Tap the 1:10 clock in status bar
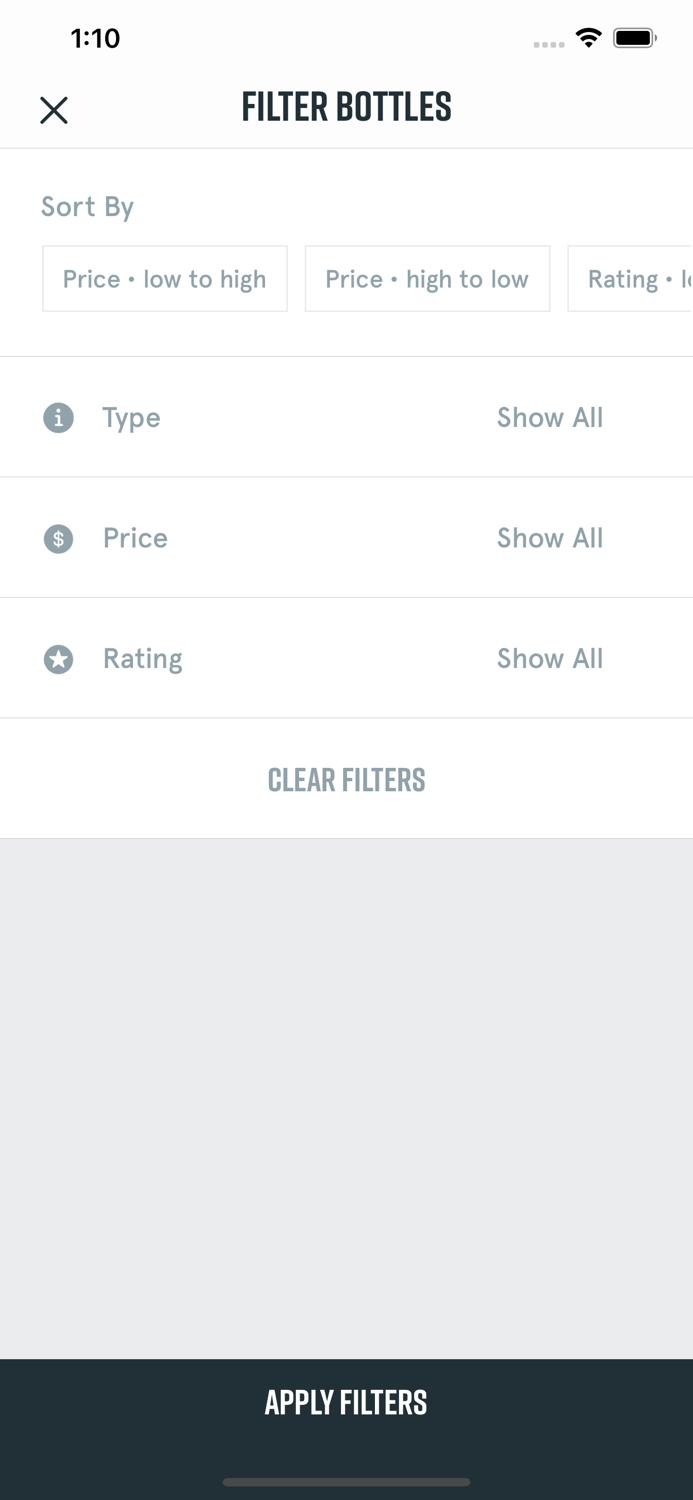 pyautogui.click(x=95, y=39)
